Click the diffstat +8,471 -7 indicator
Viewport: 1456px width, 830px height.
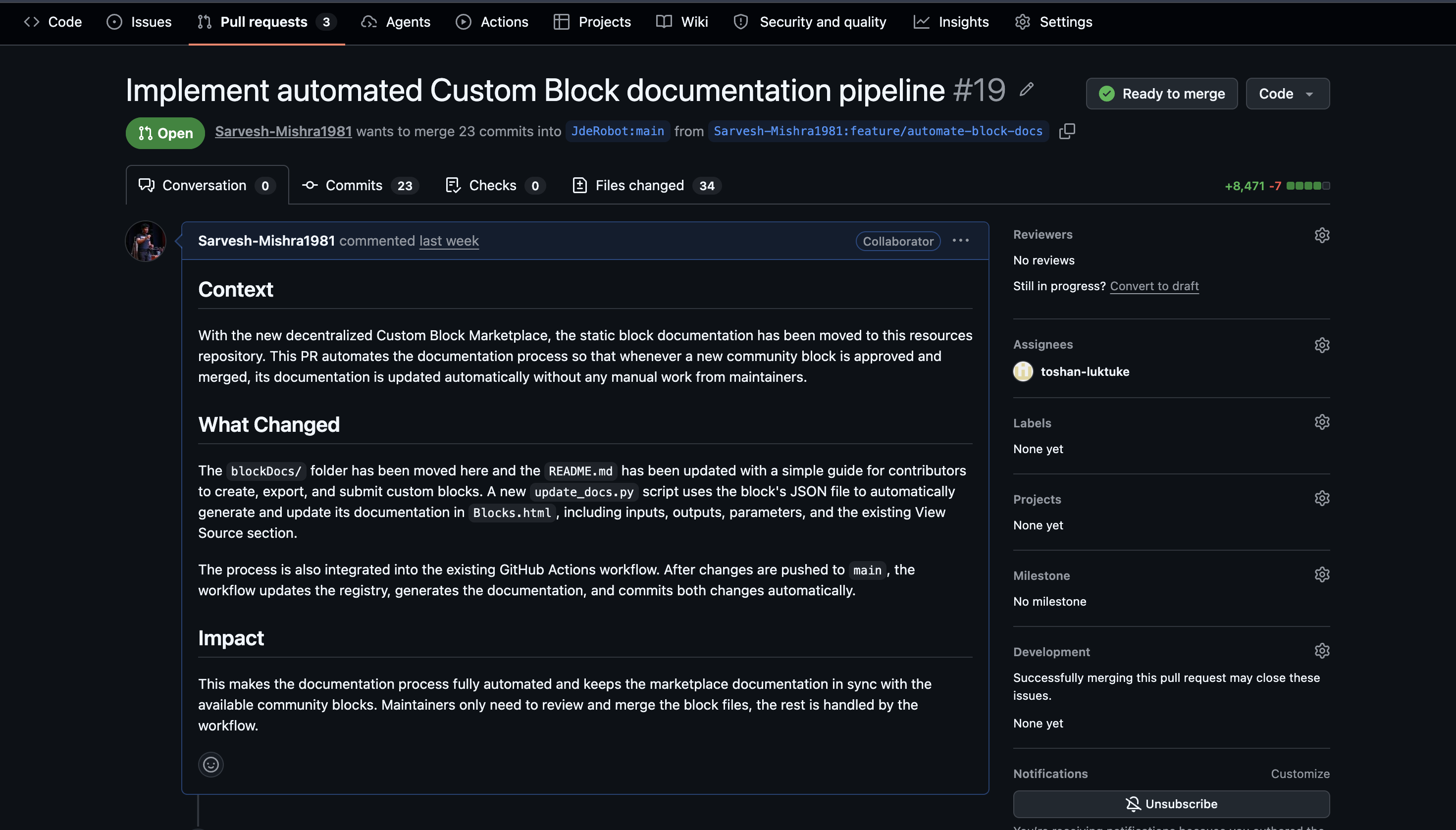coord(1277,186)
